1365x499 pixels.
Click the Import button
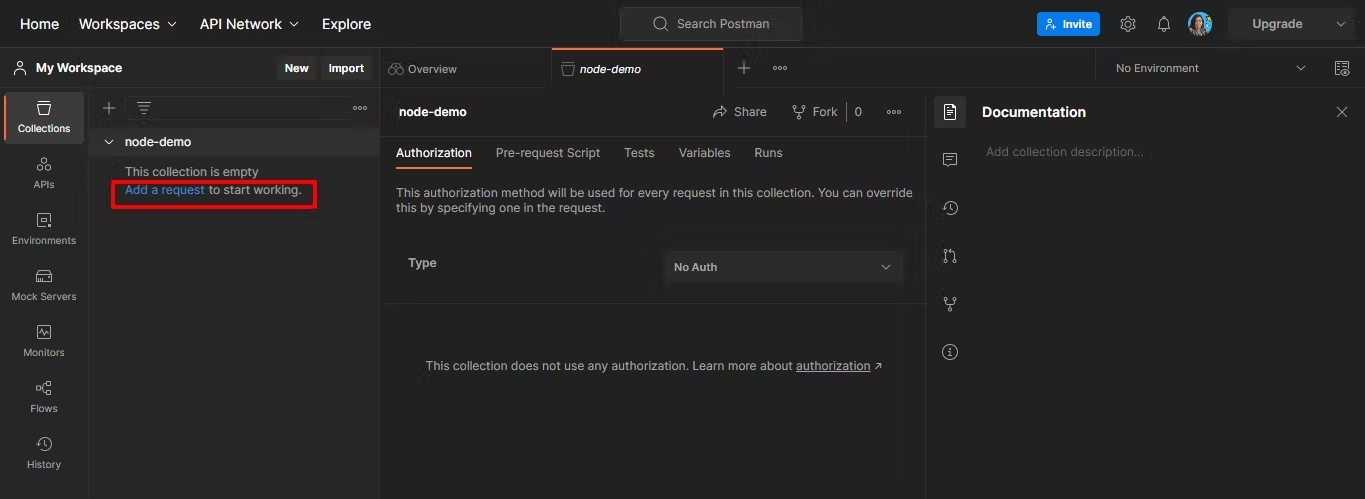click(x=346, y=68)
